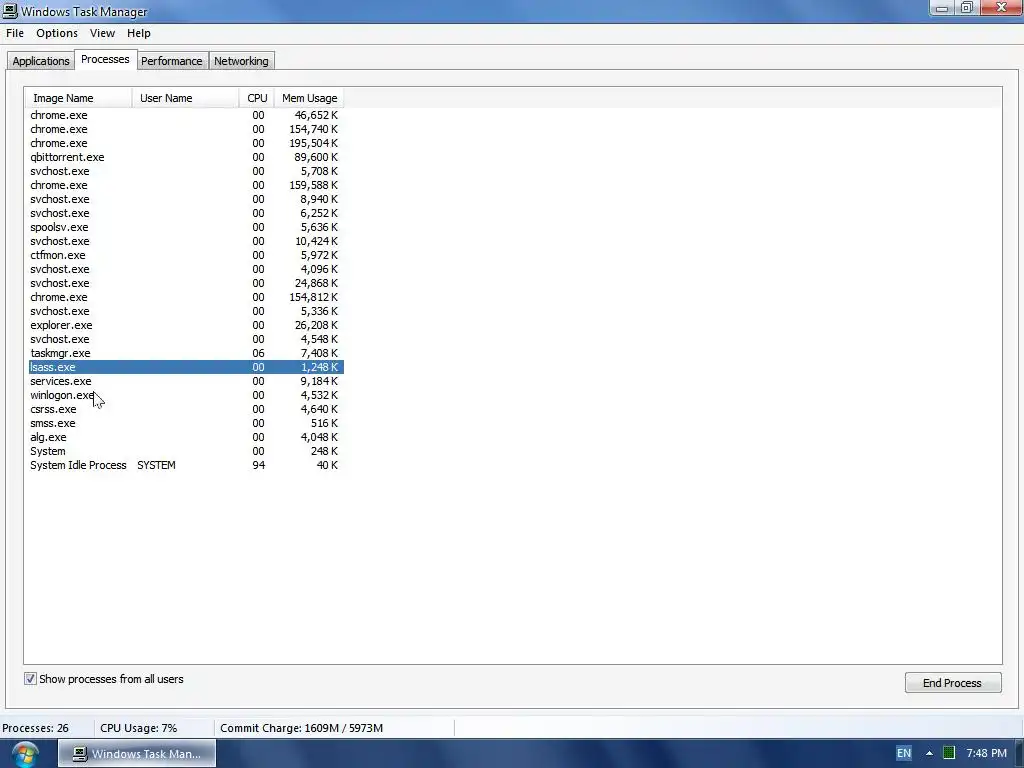Viewport: 1024px width, 768px height.
Task: Click Windows Task Manager taskbar button
Action: [136, 754]
